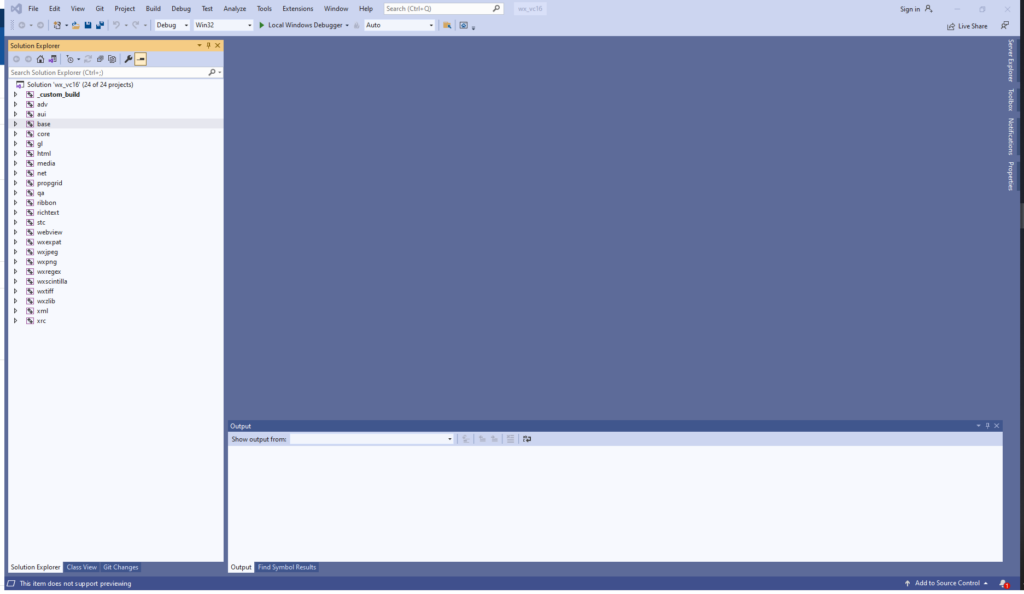Switch to the Git Changes tab
This screenshot has height=594, width=1024.
click(x=121, y=567)
